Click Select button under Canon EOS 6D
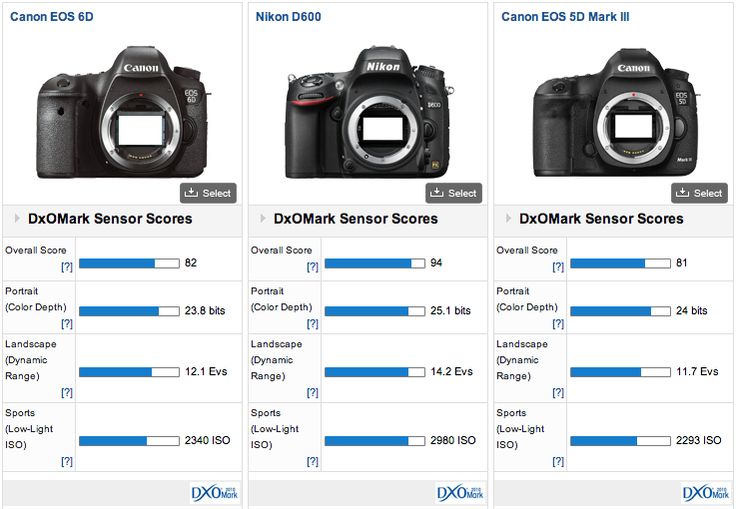The height and width of the screenshot is (509, 736). [208, 193]
